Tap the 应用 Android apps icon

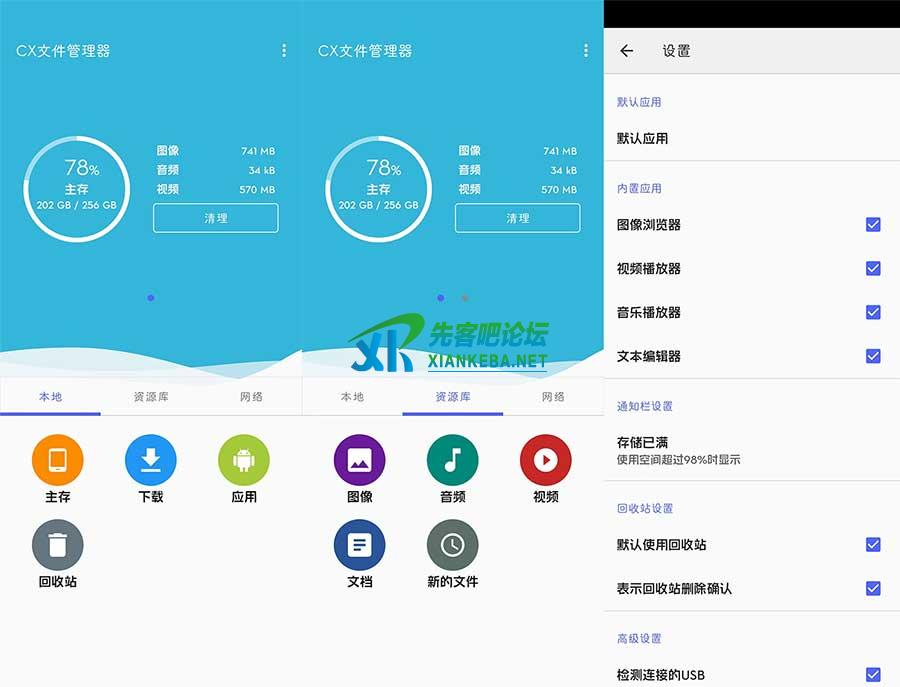click(x=244, y=460)
